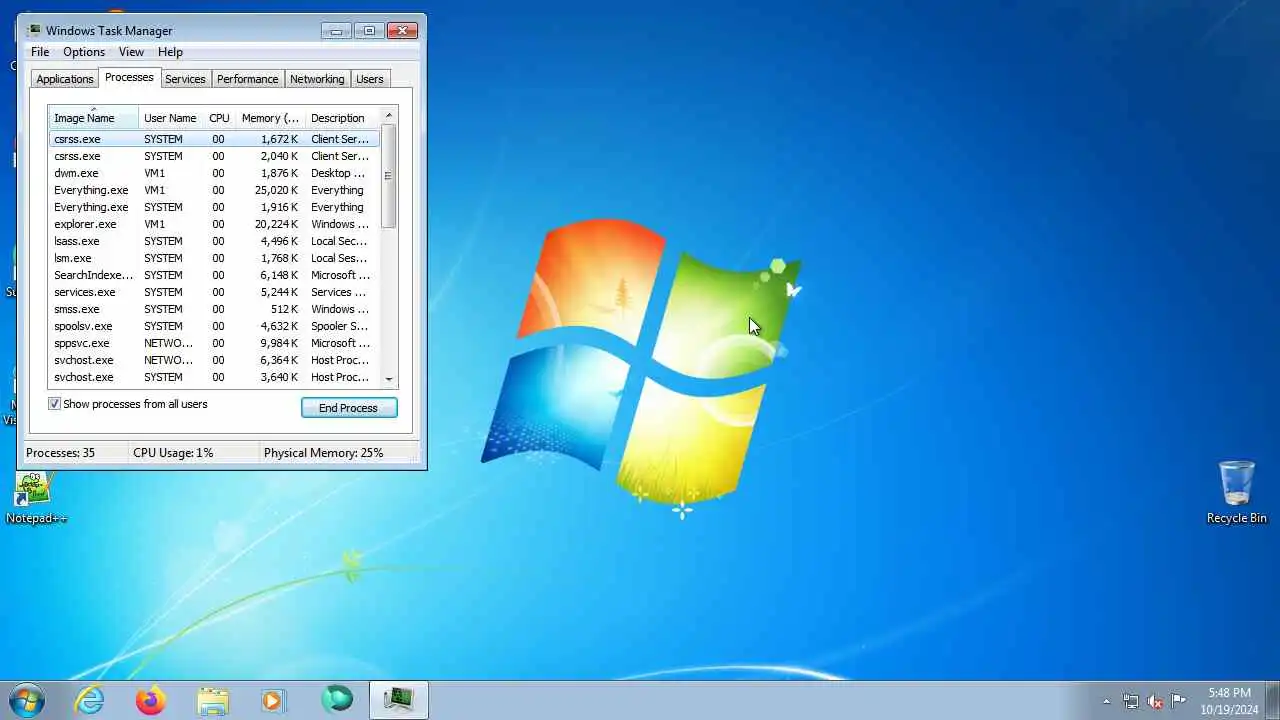Sort by the CPU column header

click(x=219, y=118)
